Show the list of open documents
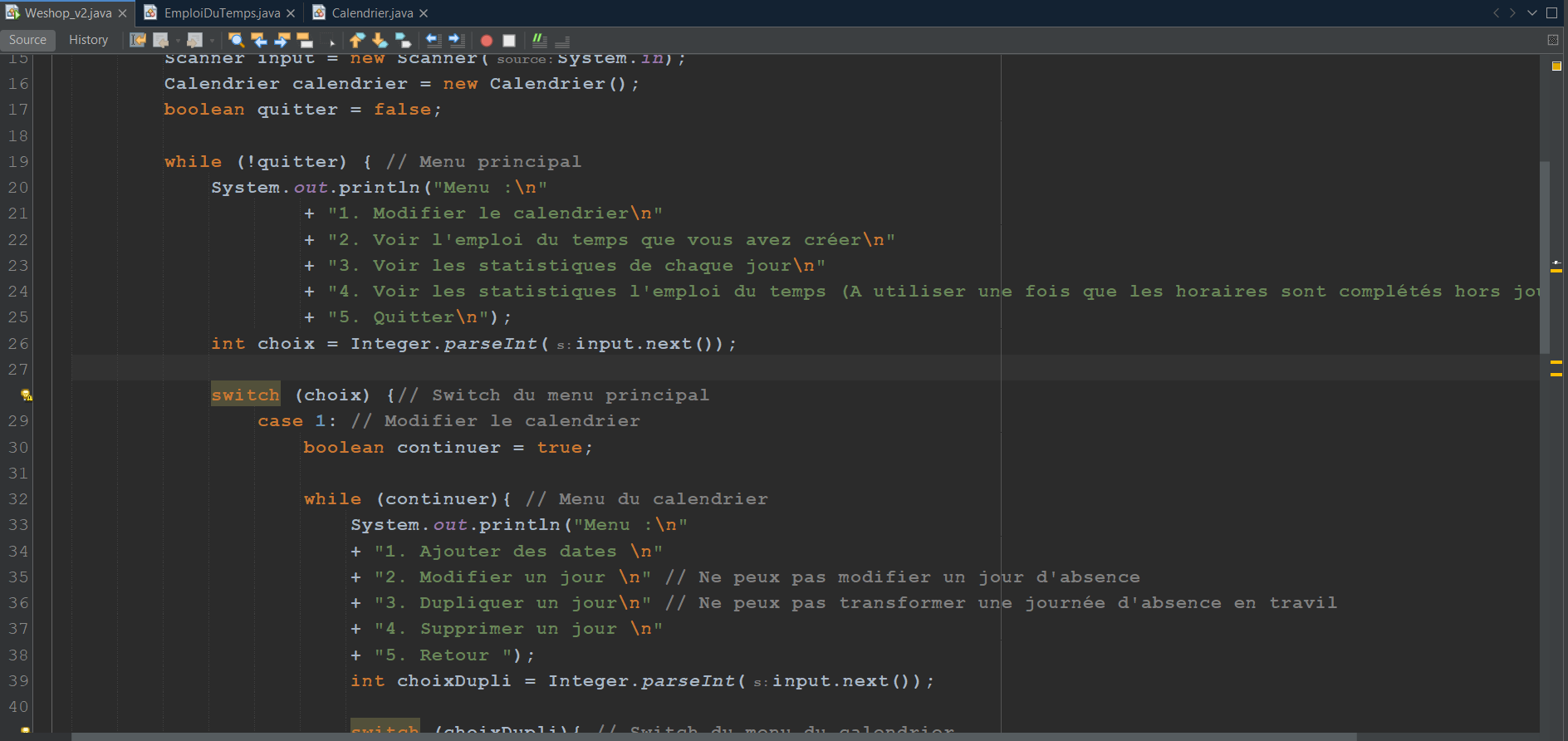 (x=1532, y=12)
